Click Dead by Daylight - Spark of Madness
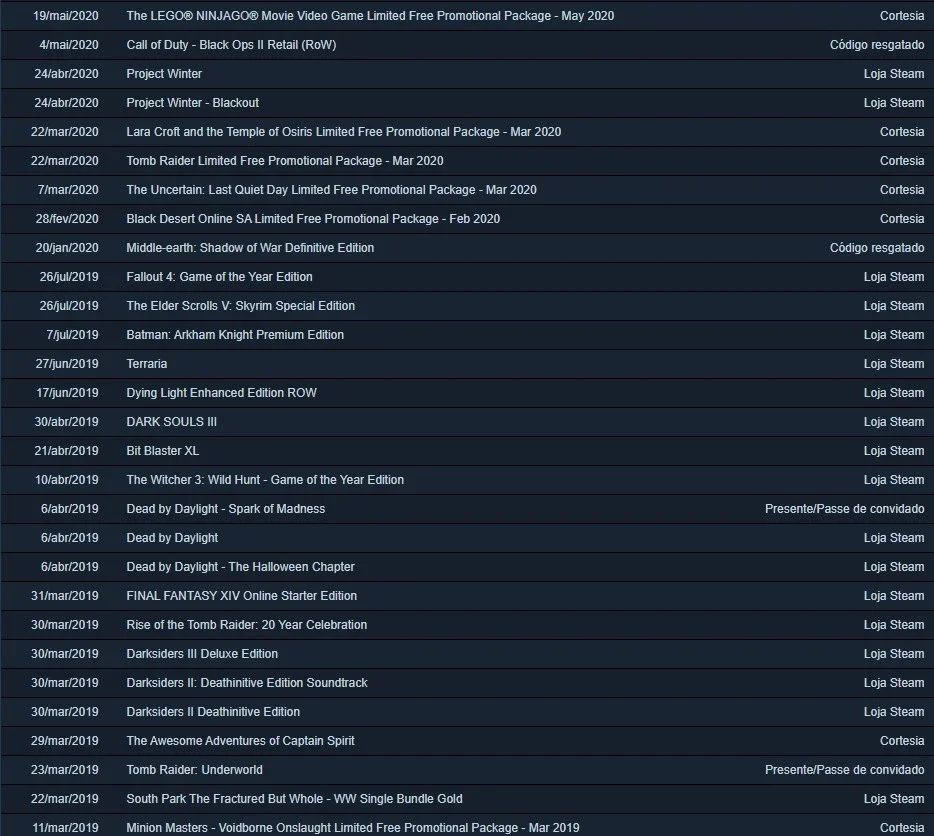This screenshot has width=934, height=836. click(226, 509)
